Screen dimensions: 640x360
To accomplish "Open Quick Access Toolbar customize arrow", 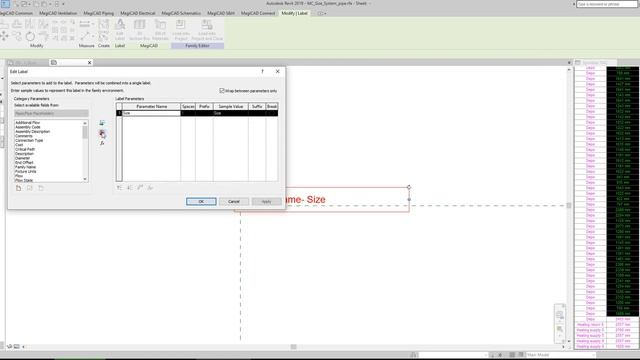I will pos(63,4).
